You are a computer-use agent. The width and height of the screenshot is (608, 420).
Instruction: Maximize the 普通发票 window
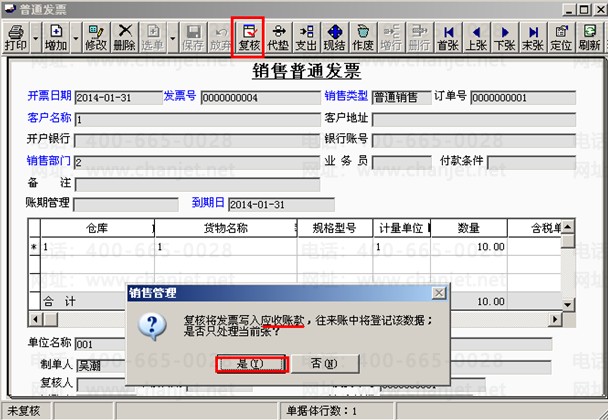point(584,9)
